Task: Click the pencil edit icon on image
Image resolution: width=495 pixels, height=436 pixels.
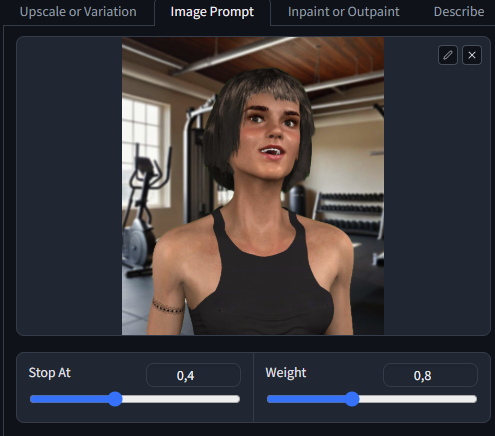Action: coord(448,55)
